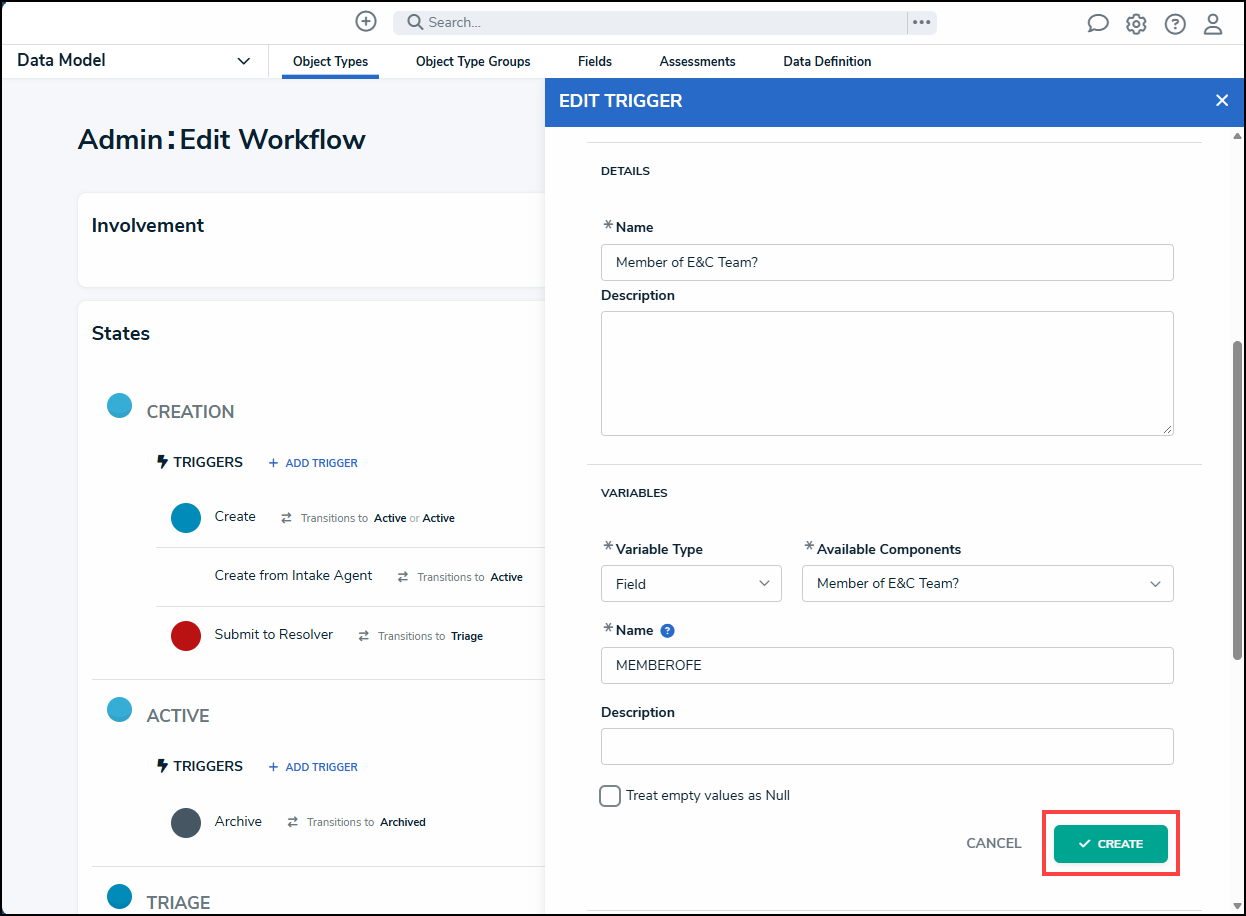Close the Edit Trigger panel
The height and width of the screenshot is (916, 1246).
1222,100
